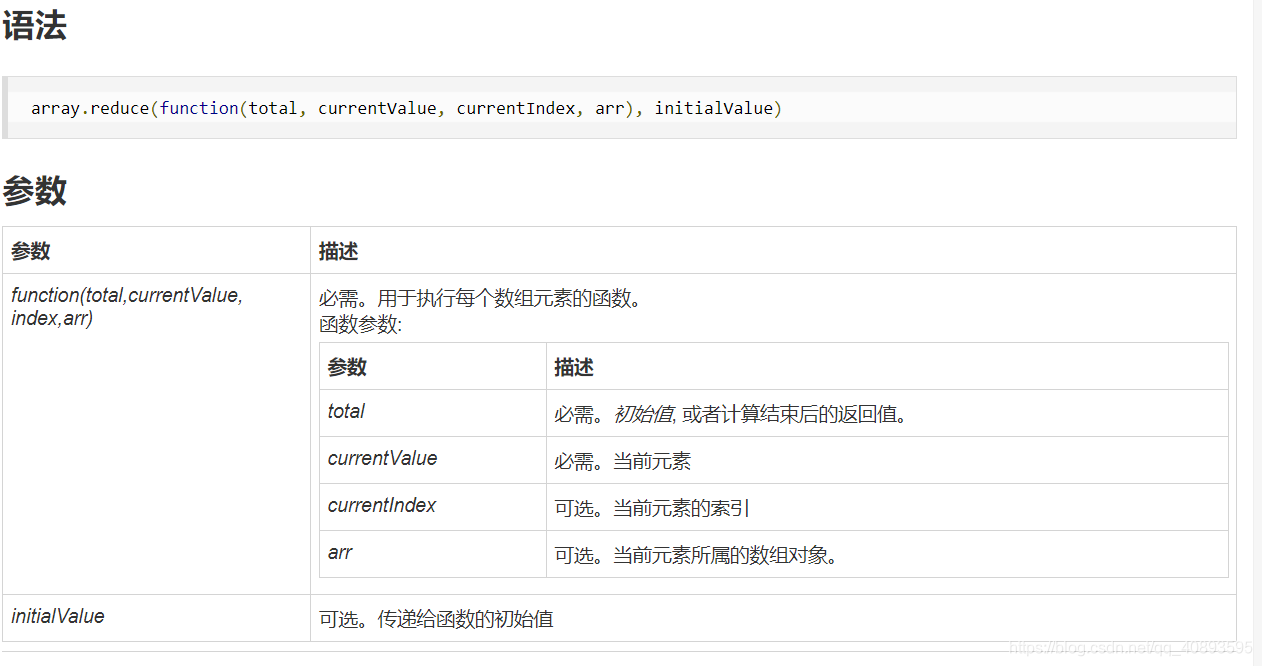Click the 可选。当前元素的索引 description

tap(652, 508)
